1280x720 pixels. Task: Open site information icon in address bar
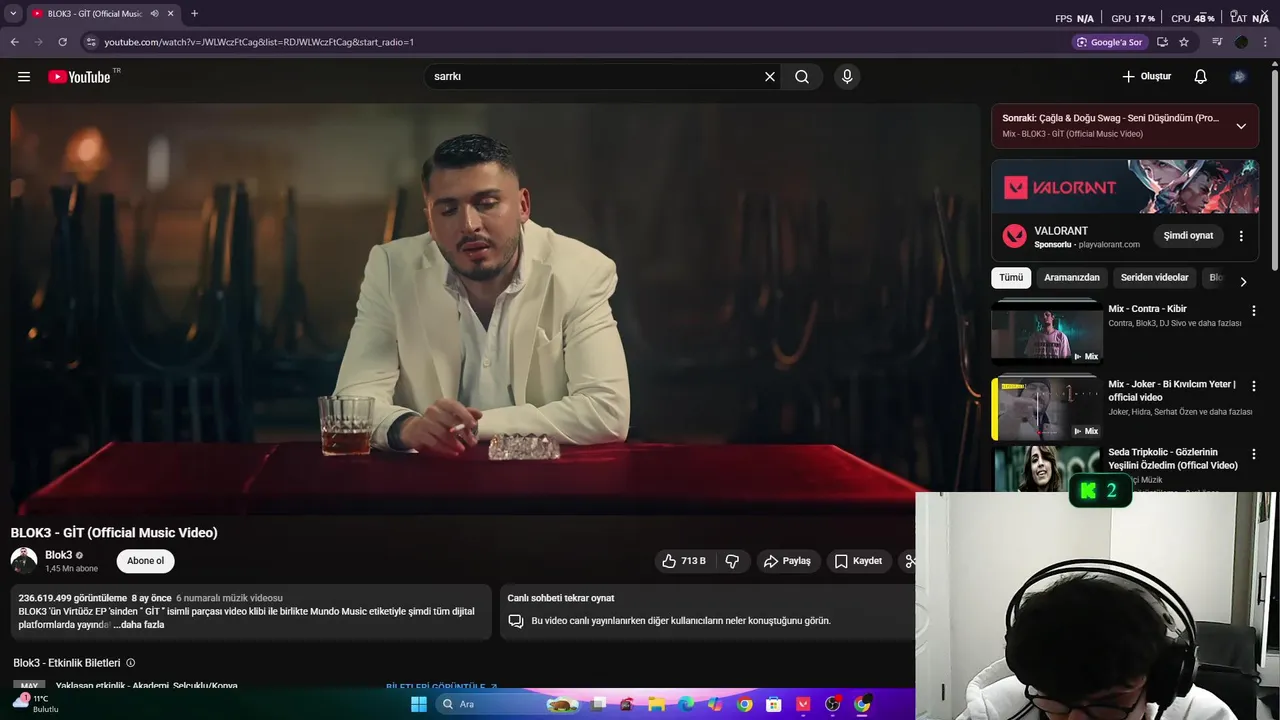point(91,42)
